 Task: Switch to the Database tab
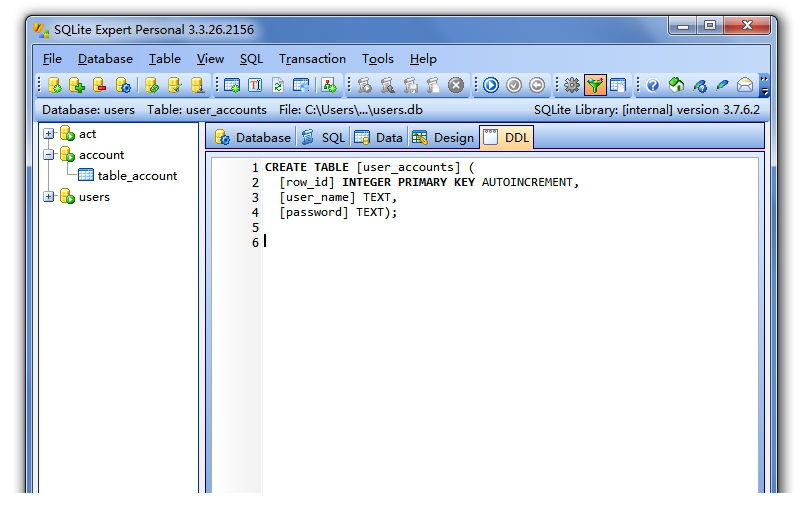coord(252,138)
